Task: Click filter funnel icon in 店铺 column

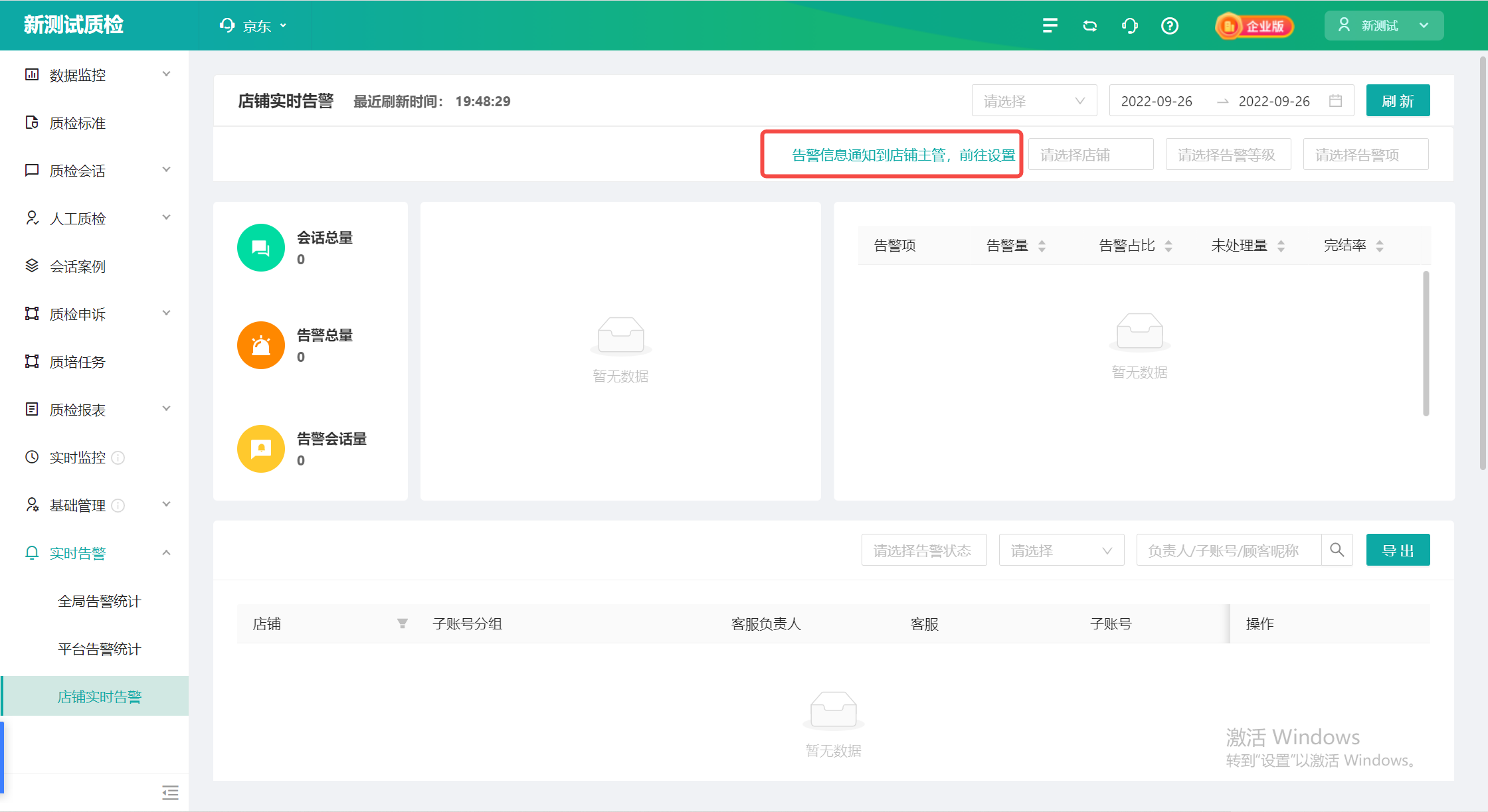Action: coord(403,623)
